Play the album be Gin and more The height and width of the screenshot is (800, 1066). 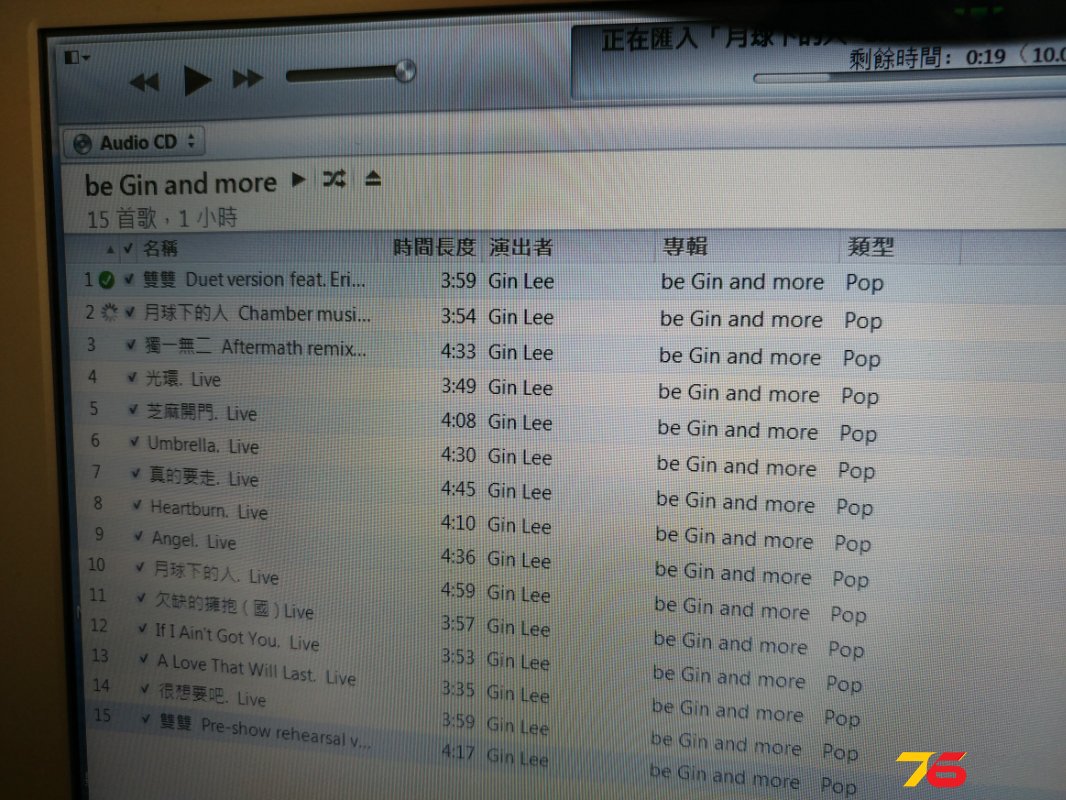click(x=298, y=179)
